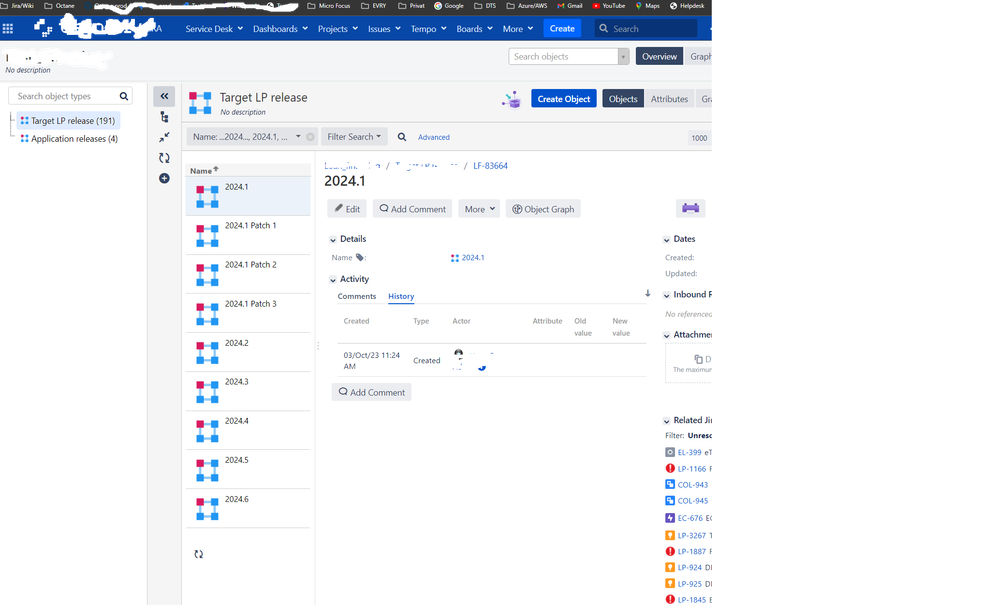The height and width of the screenshot is (605, 998).
Task: Select Target LP release (191) tree item
Action: (68, 120)
